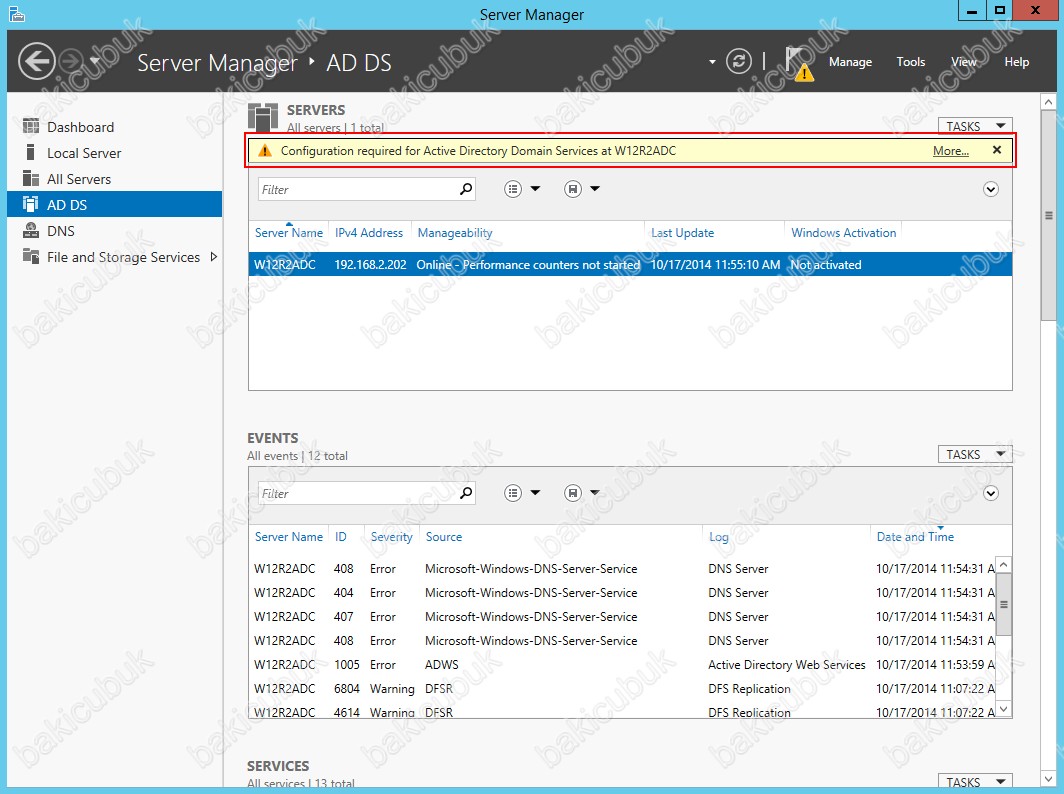Image resolution: width=1064 pixels, height=794 pixels.
Task: Click the Servers save query icon
Action: [573, 189]
